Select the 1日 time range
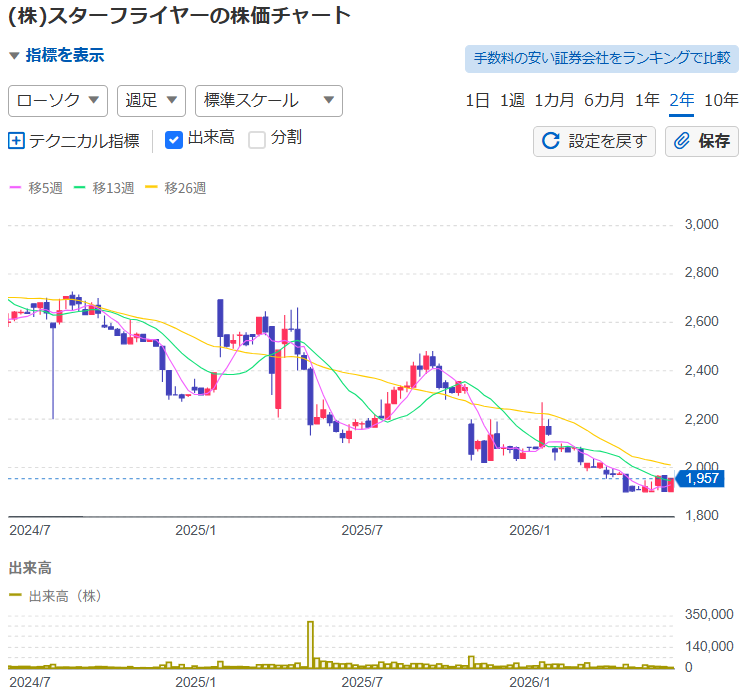The image size is (743, 695). coord(477,100)
